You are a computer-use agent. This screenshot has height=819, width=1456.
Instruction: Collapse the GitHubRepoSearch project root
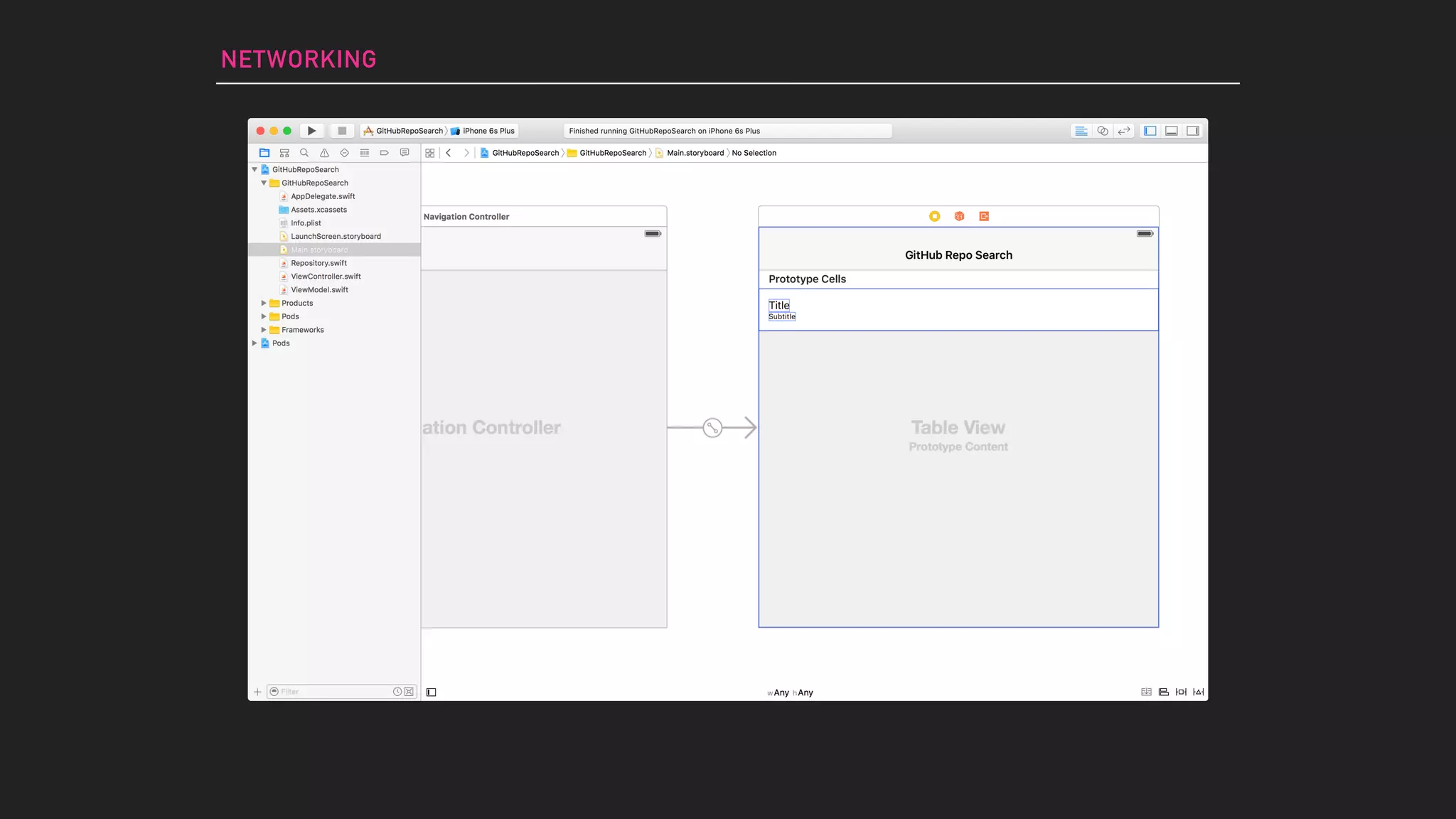[x=255, y=169]
